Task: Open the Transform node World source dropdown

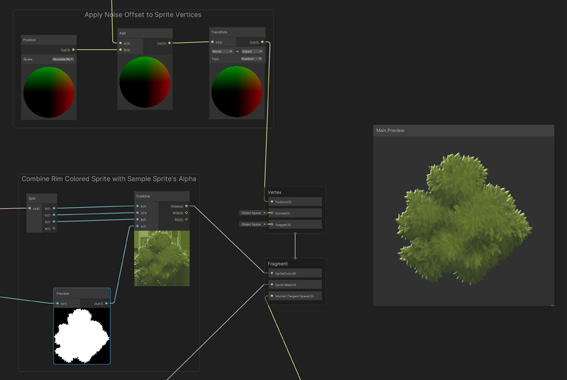Action: 222,51
